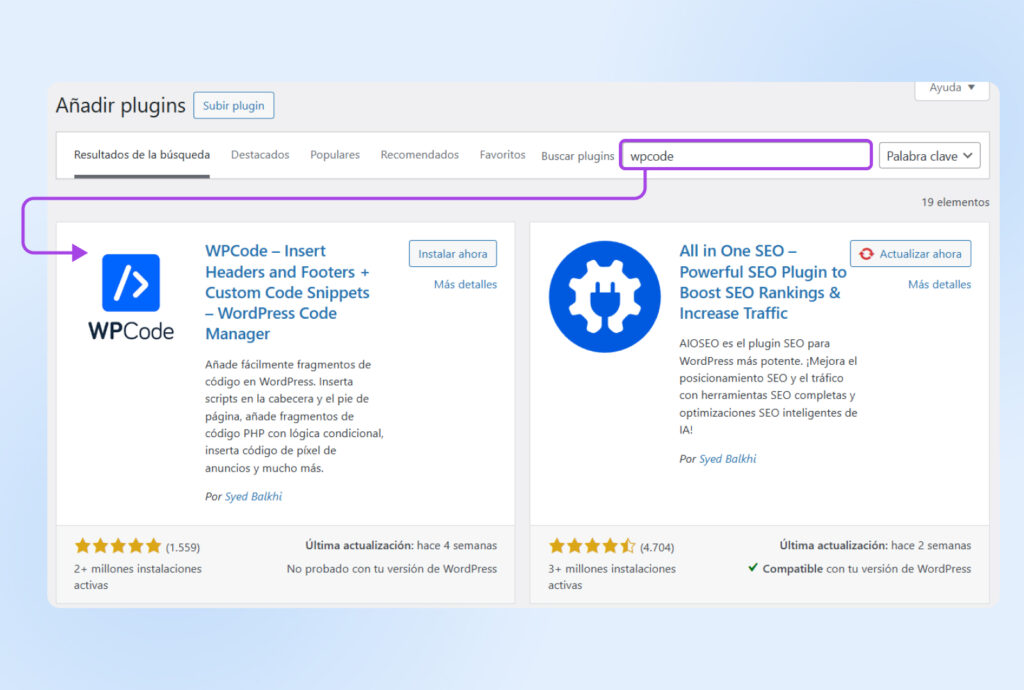This screenshot has height=690, width=1024.
Task: Select Resultados de la búsqueda tab
Action: tap(142, 155)
